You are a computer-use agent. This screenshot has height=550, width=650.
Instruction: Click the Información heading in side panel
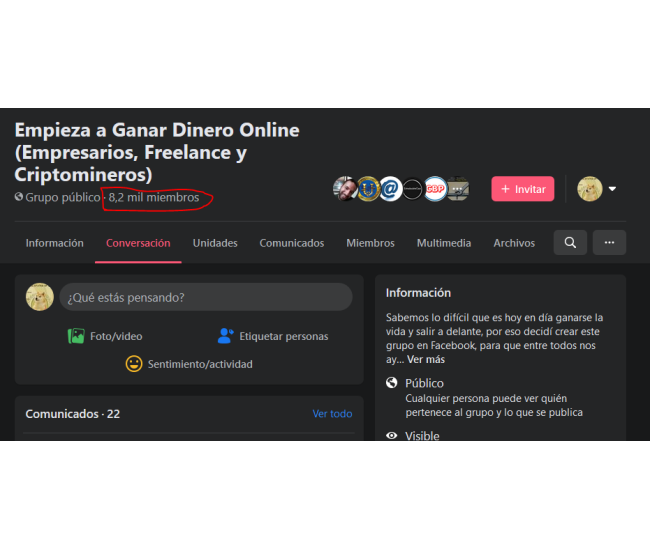(x=418, y=293)
